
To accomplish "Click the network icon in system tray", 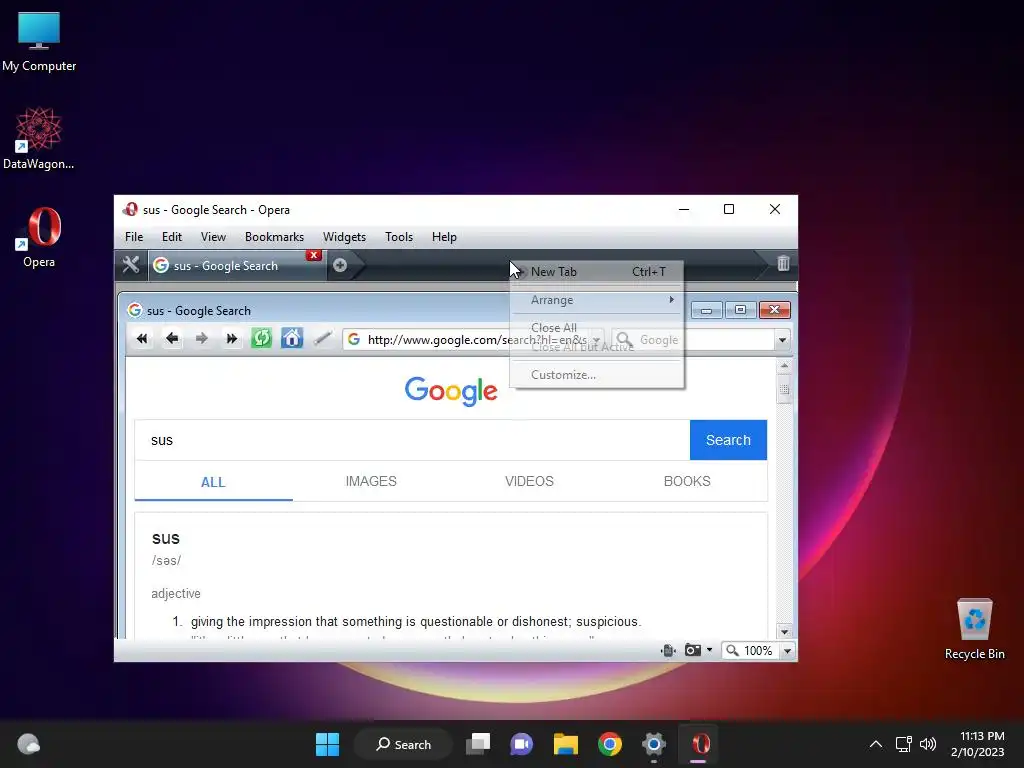I will coord(904,744).
